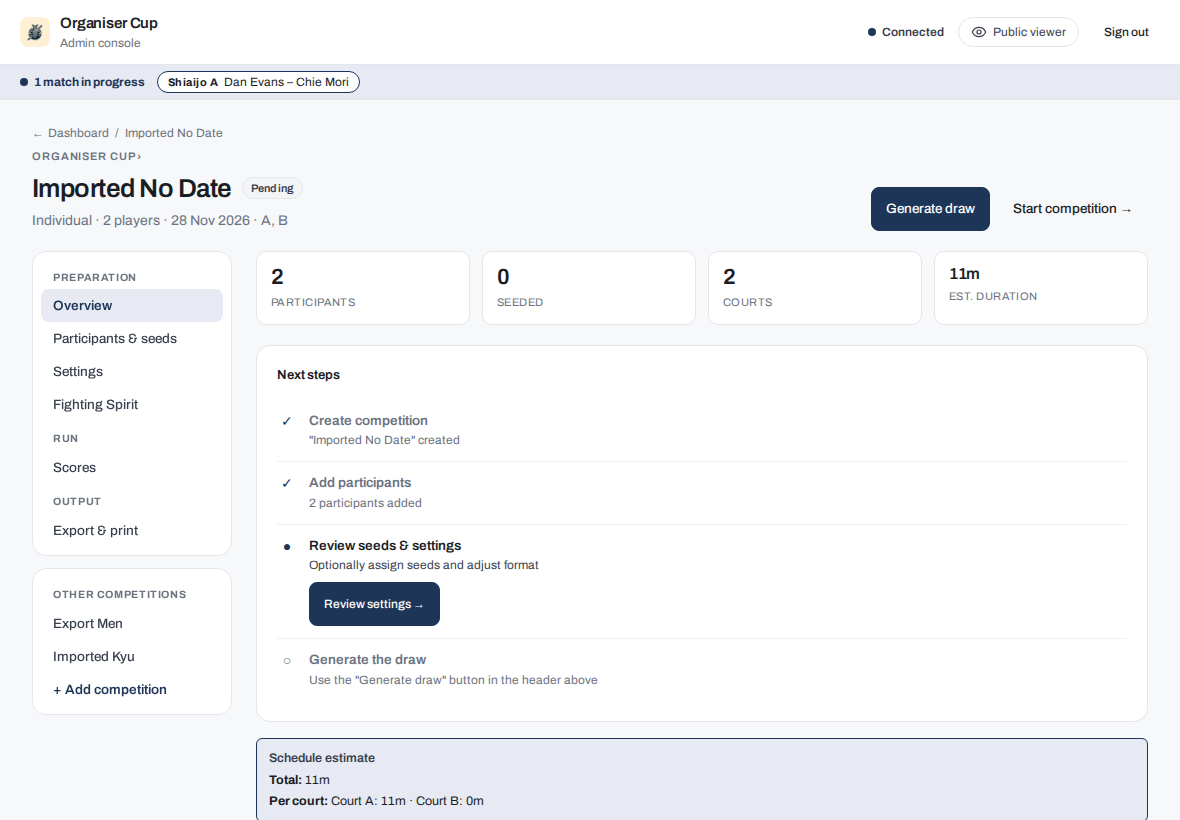Click the Schedule estimate heading

point(322,758)
